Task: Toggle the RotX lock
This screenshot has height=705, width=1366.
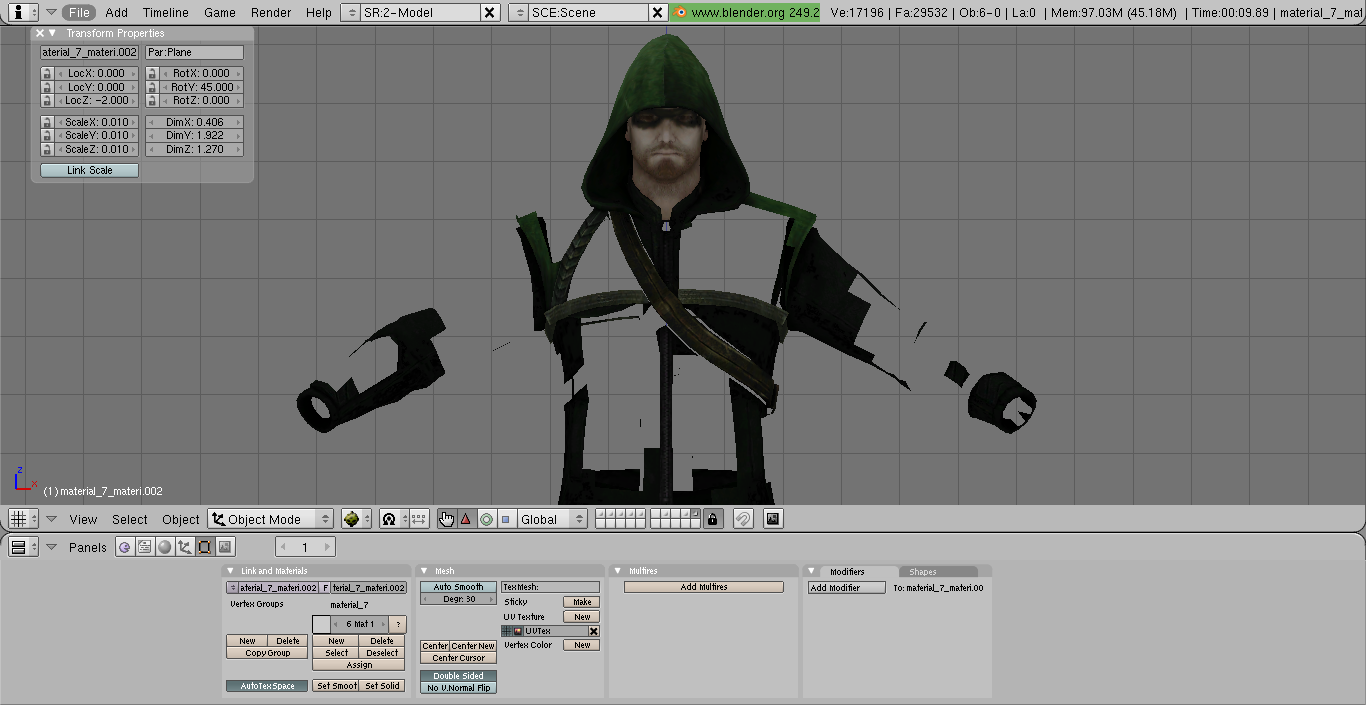Action: coord(152,73)
